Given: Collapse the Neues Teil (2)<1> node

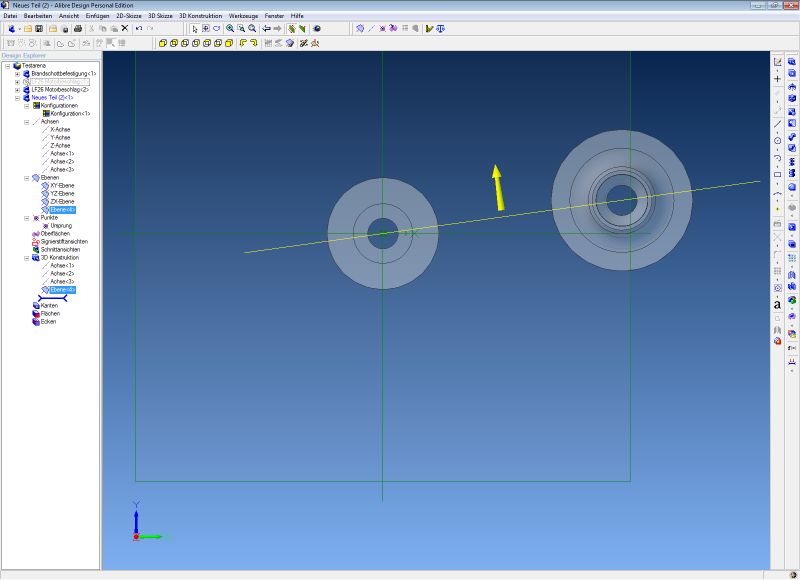Looking at the screenshot, I should point(17,98).
